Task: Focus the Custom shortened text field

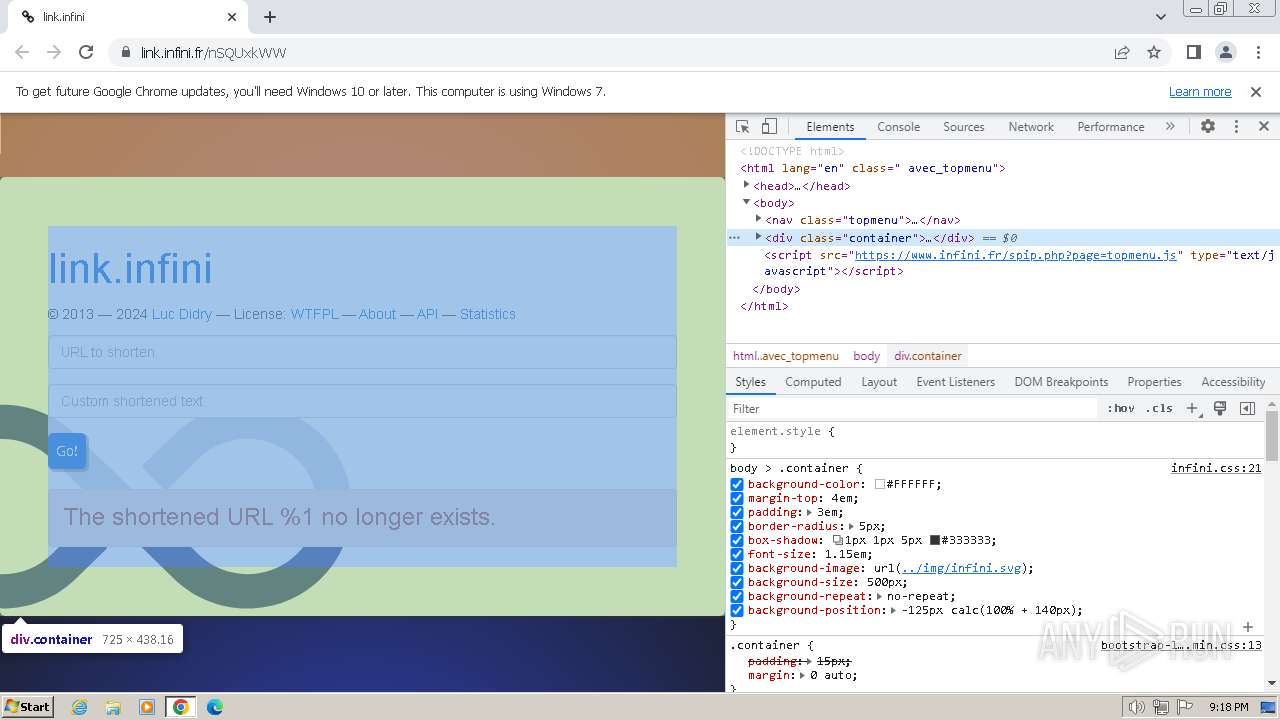Action: tap(362, 401)
